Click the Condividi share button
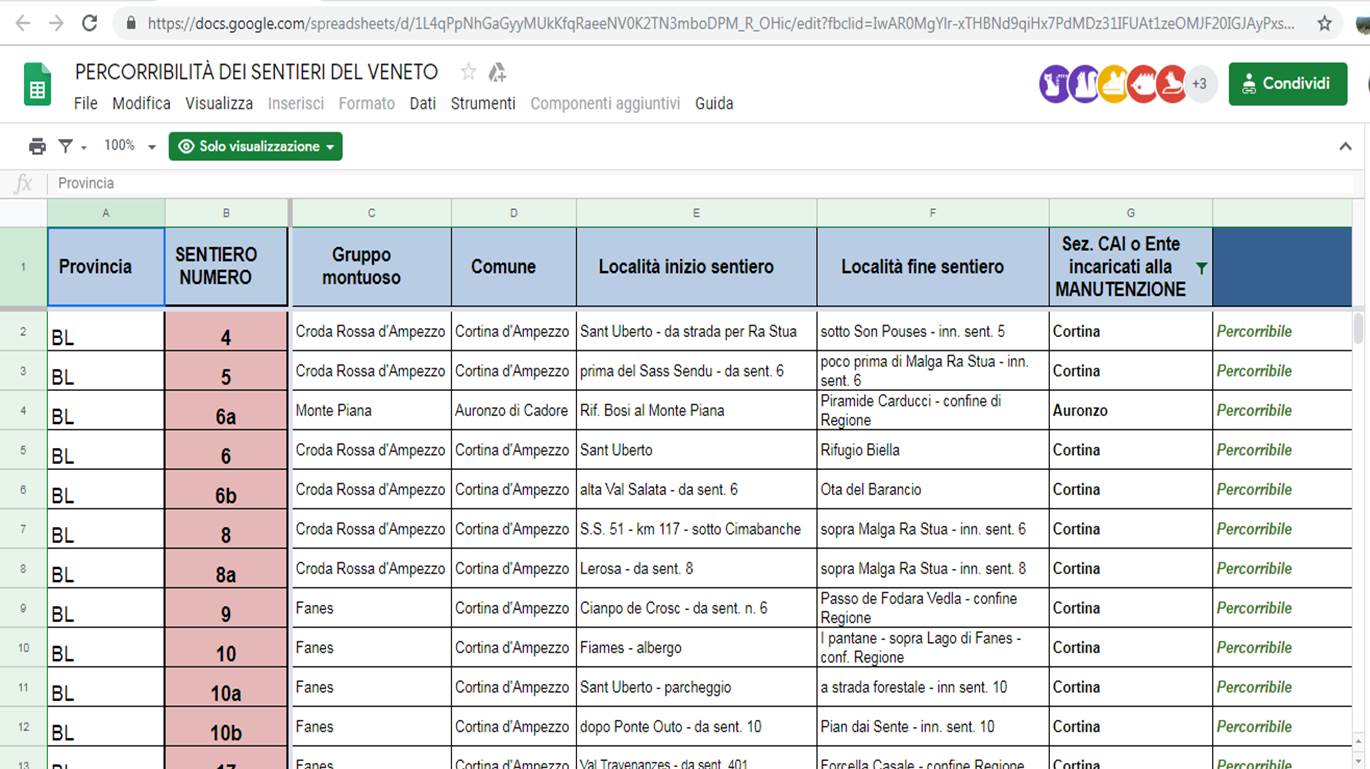The width and height of the screenshot is (1370, 769). pyautogui.click(x=1288, y=84)
